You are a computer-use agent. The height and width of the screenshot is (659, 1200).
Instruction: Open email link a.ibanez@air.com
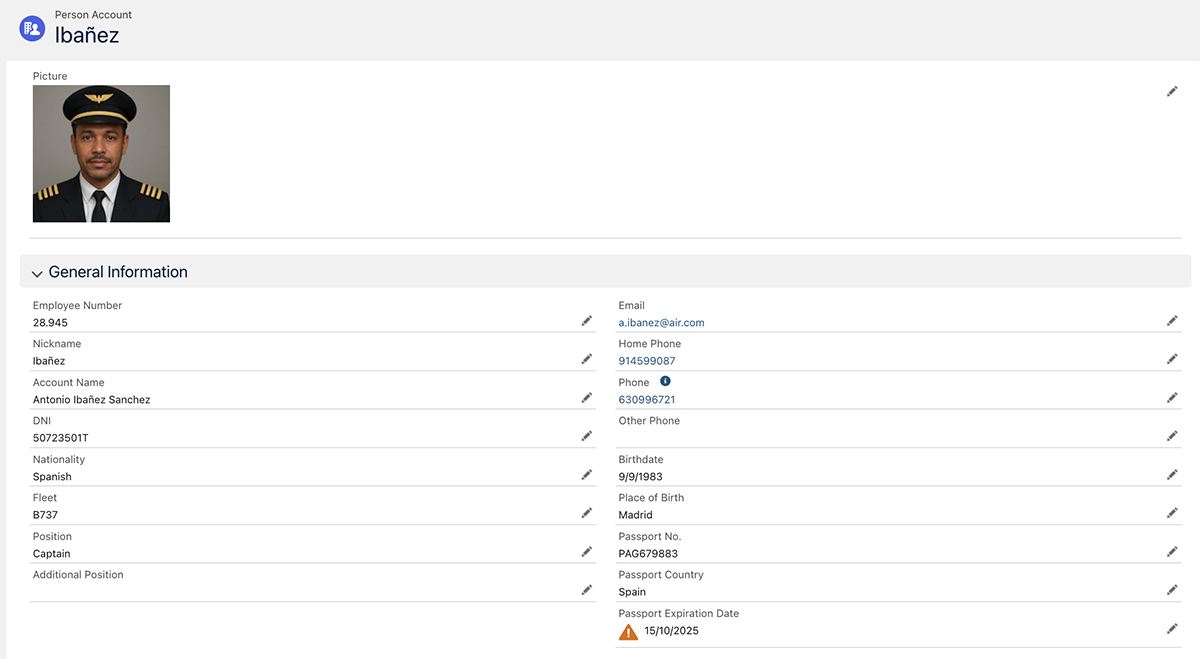click(661, 323)
